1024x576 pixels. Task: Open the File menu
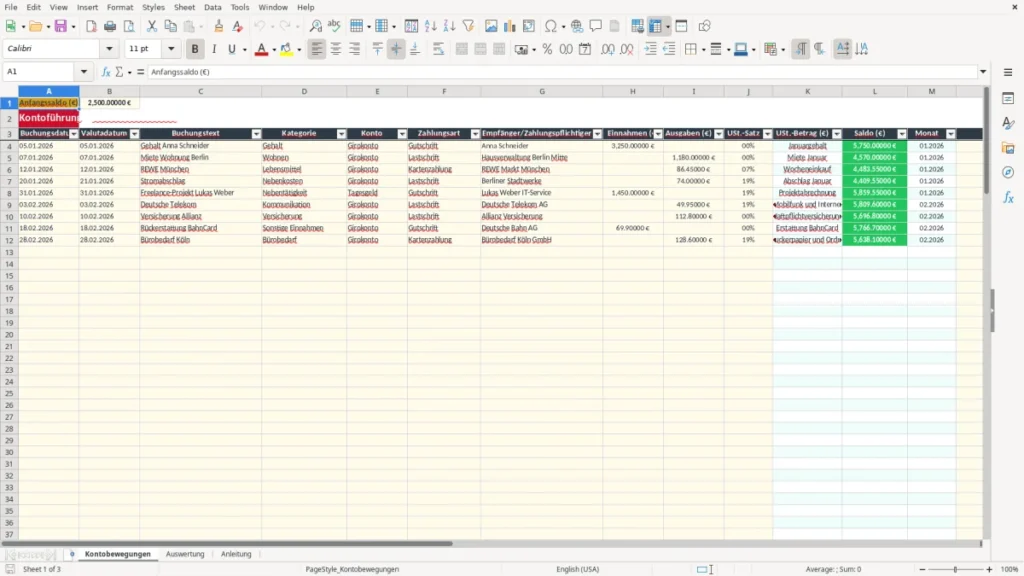coord(11,7)
